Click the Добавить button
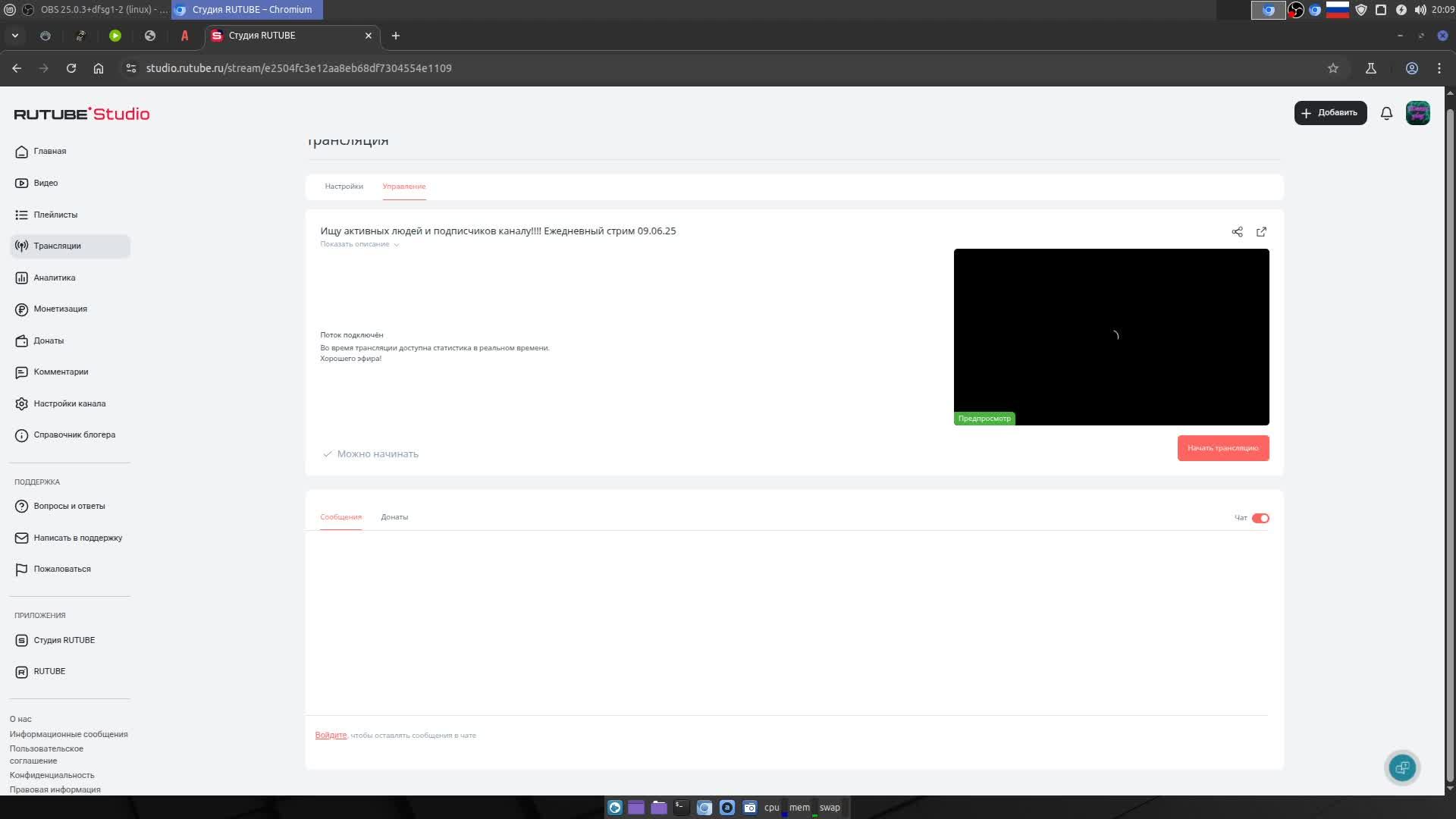Image resolution: width=1456 pixels, height=819 pixels. pos(1329,113)
